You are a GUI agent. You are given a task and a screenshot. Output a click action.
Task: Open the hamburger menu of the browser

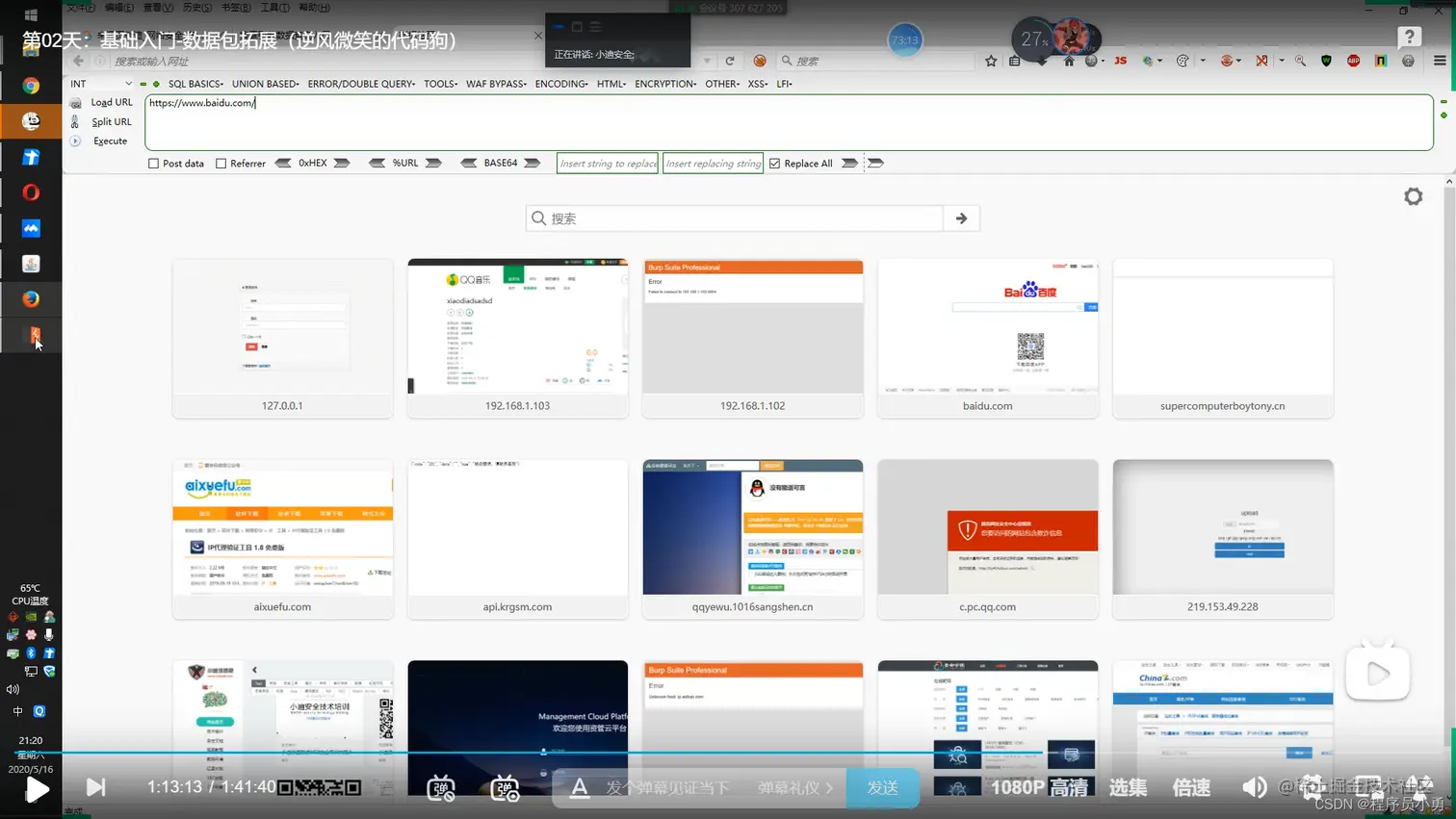(x=1440, y=61)
